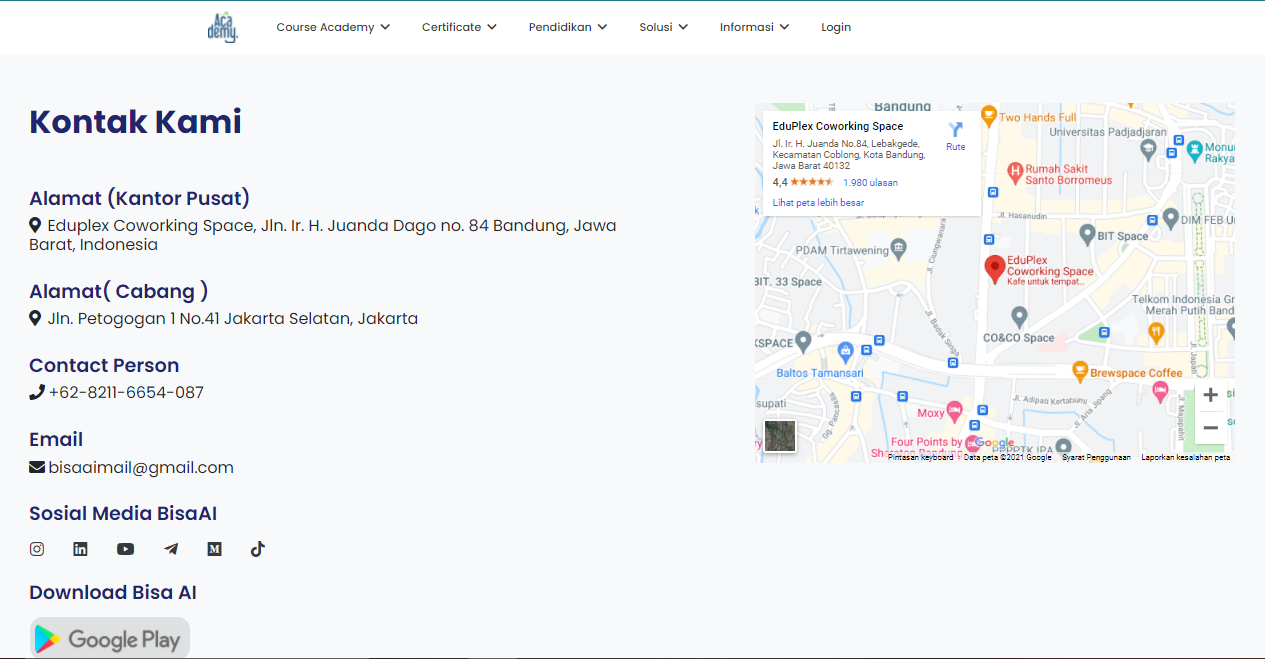The width and height of the screenshot is (1265, 659).
Task: Click 'Lihat peta lebih besar' link
Action: click(818, 203)
